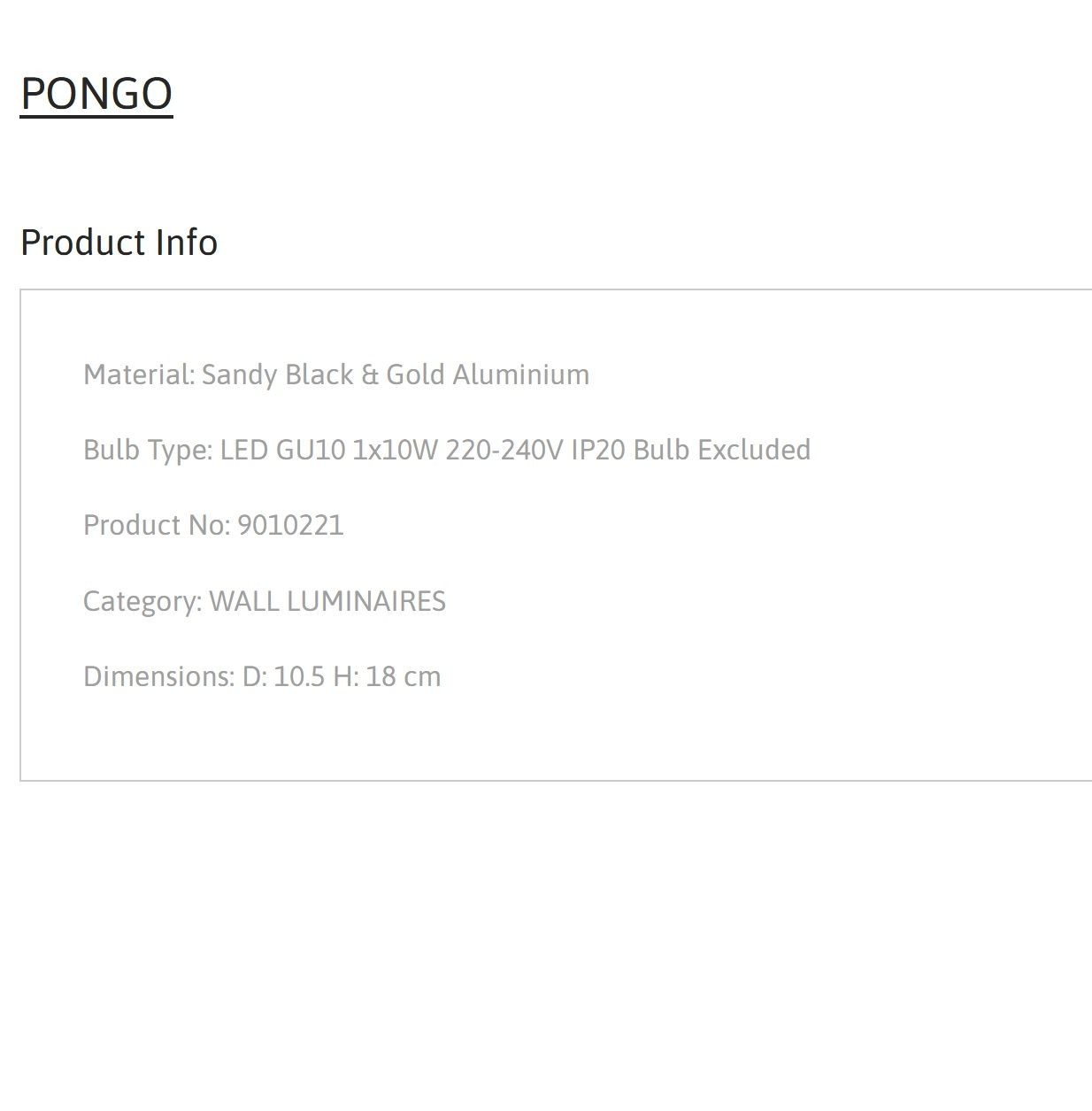The image size is (1092, 1111).
Task: Click the 220-240V voltage value
Action: (504, 450)
